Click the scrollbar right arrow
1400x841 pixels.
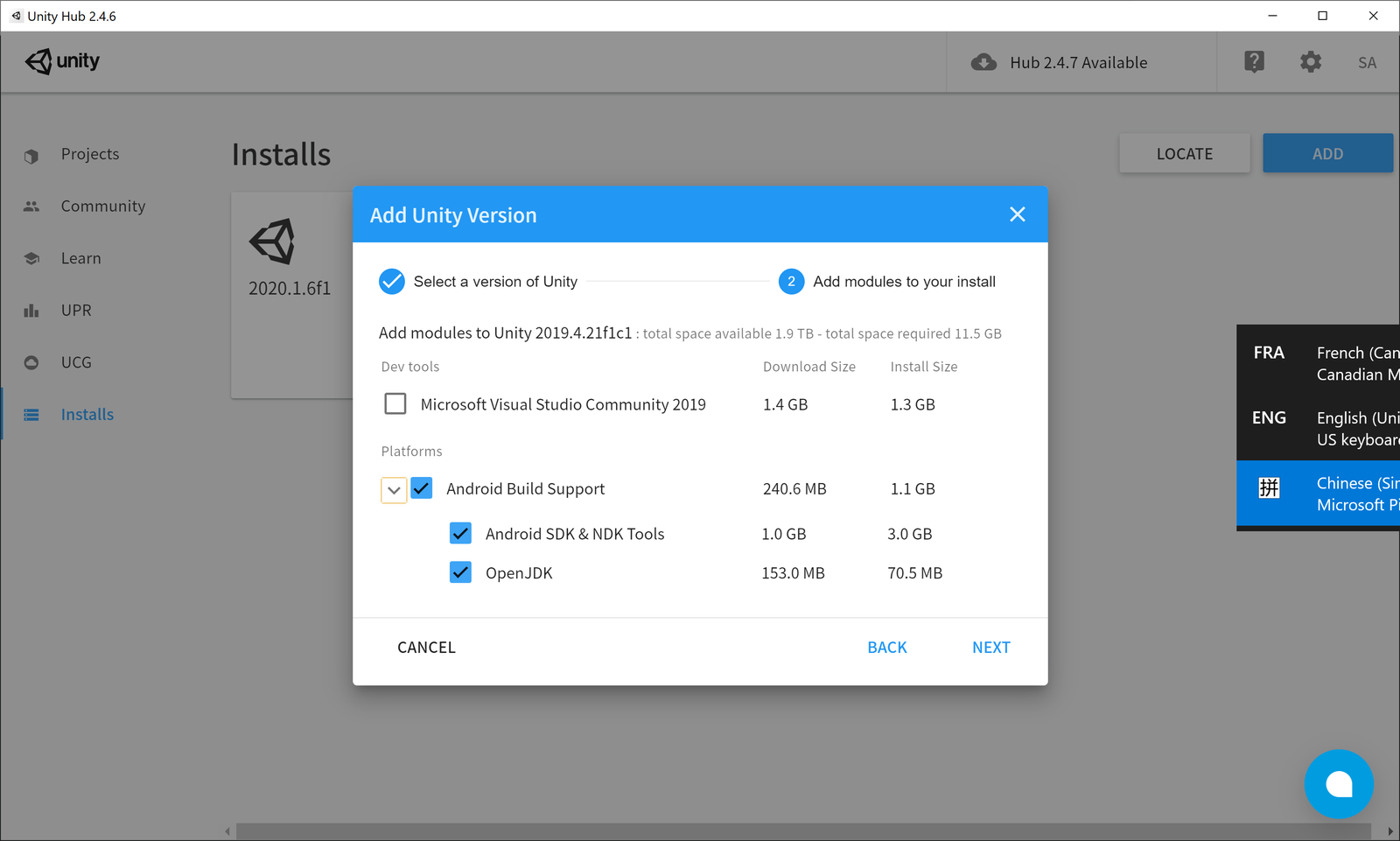click(x=1390, y=831)
